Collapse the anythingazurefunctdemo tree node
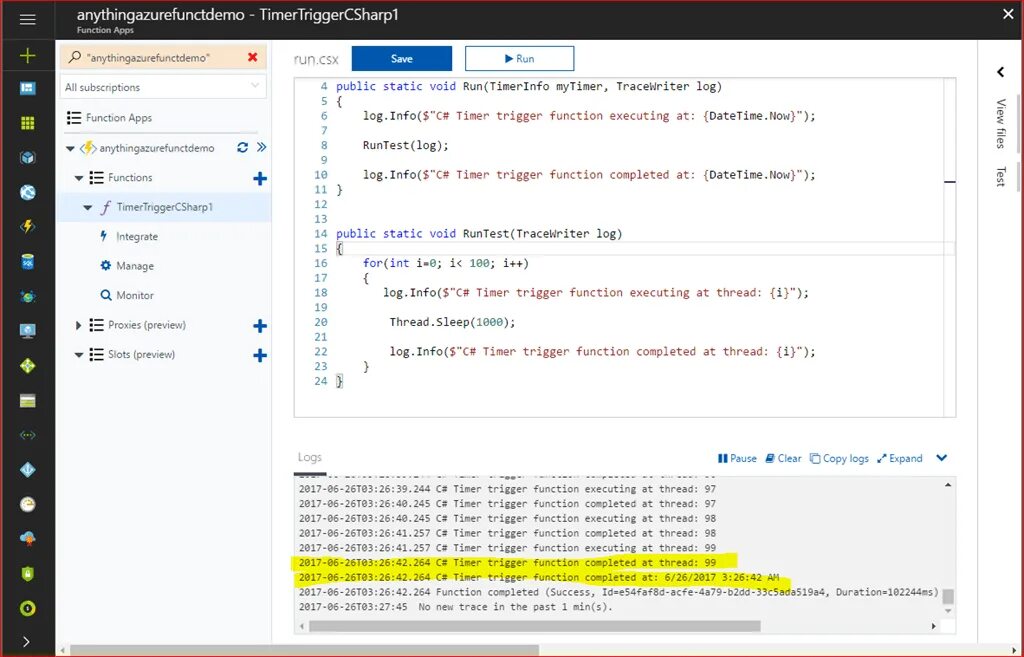1024x657 pixels. pyautogui.click(x=70, y=149)
